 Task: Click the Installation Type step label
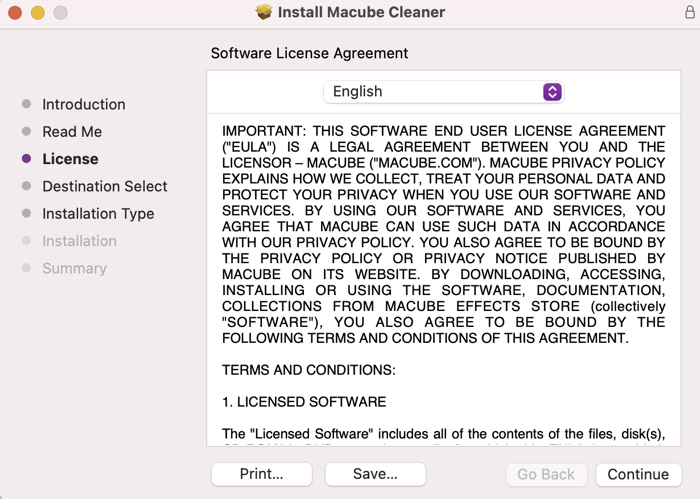98,214
